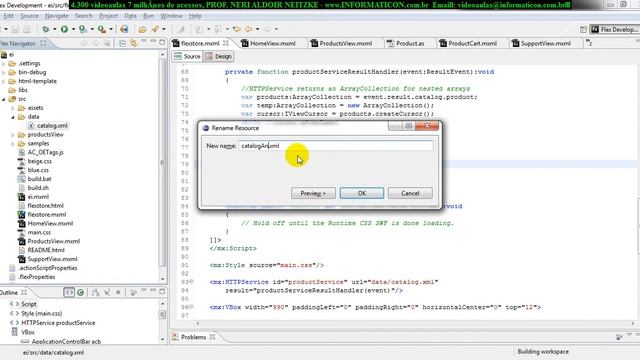Click the Link with Editor icon in Flex Navigator
The image size is (640, 360).
tap(133, 43)
